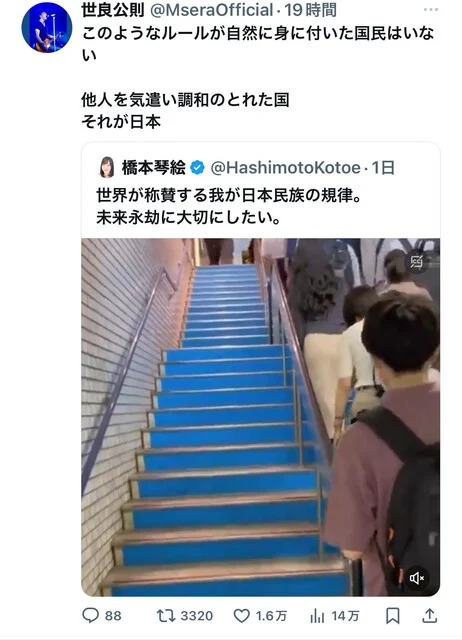Open the @HashimotoKotoe handle link
This screenshot has width=462, height=640.
tap(286, 168)
